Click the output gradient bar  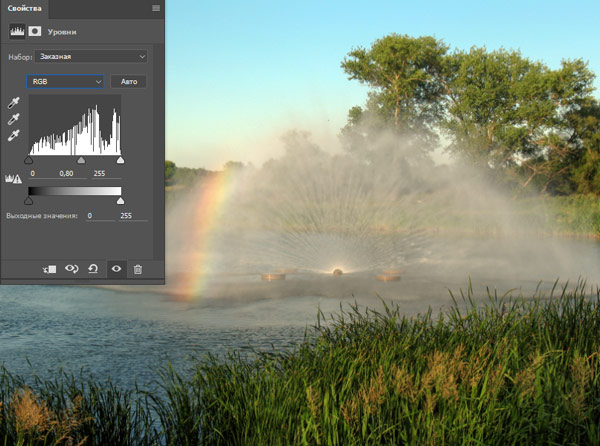[x=75, y=191]
